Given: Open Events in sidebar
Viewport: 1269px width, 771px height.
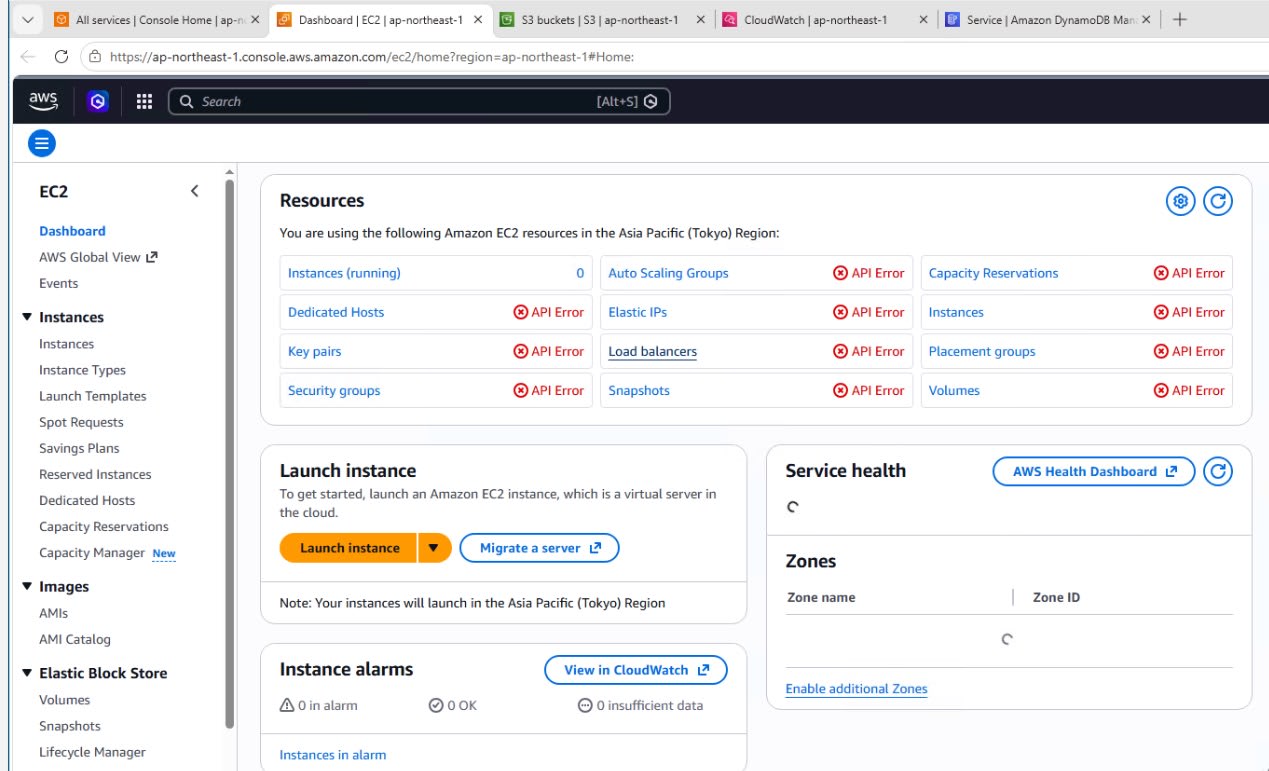Looking at the screenshot, I should click(x=58, y=283).
